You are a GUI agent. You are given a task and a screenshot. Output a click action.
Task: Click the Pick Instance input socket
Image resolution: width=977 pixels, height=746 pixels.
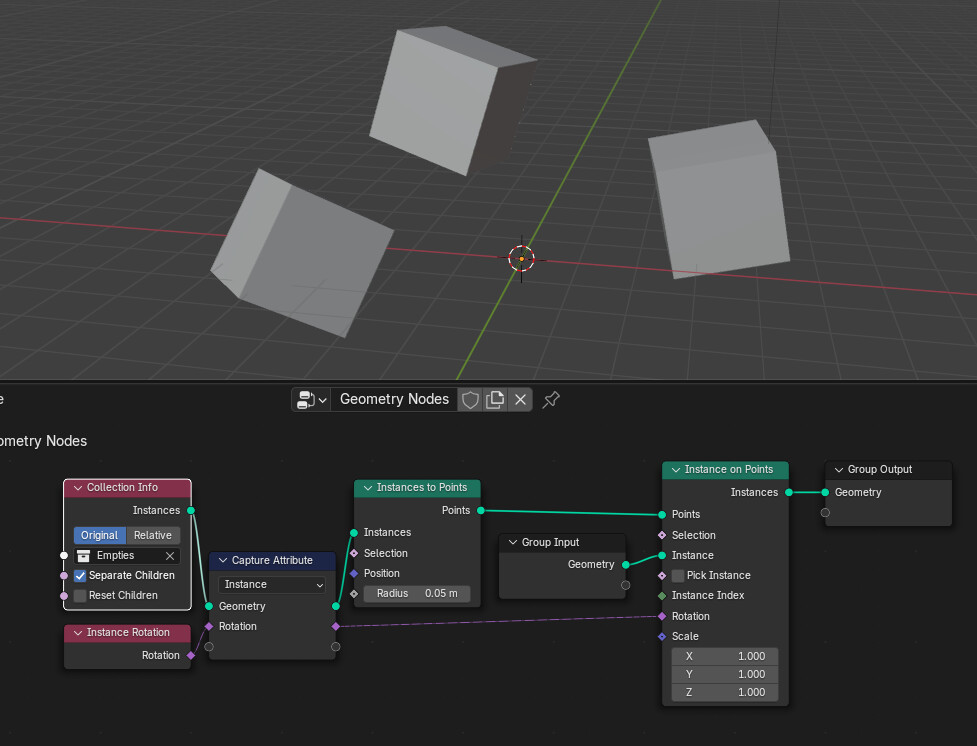pos(662,576)
